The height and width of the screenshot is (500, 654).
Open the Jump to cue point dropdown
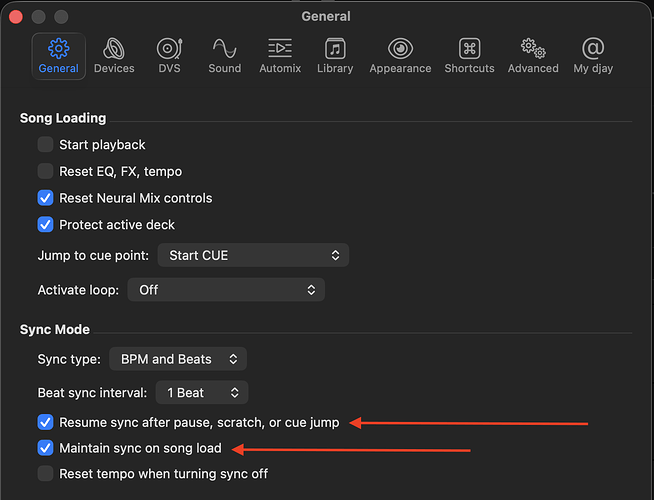click(253, 255)
